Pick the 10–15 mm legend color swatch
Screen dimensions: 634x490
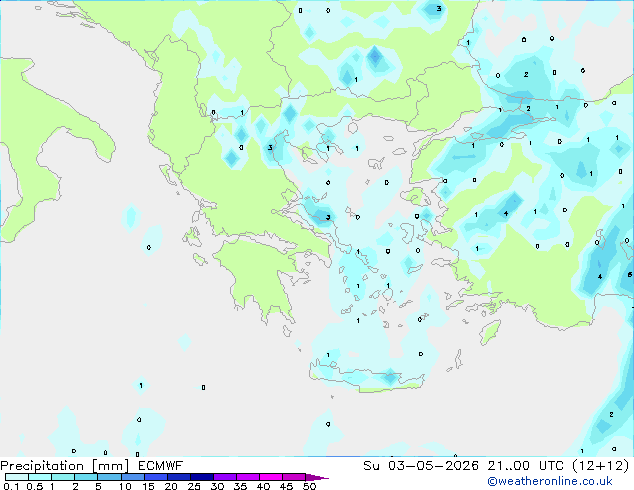point(132,477)
